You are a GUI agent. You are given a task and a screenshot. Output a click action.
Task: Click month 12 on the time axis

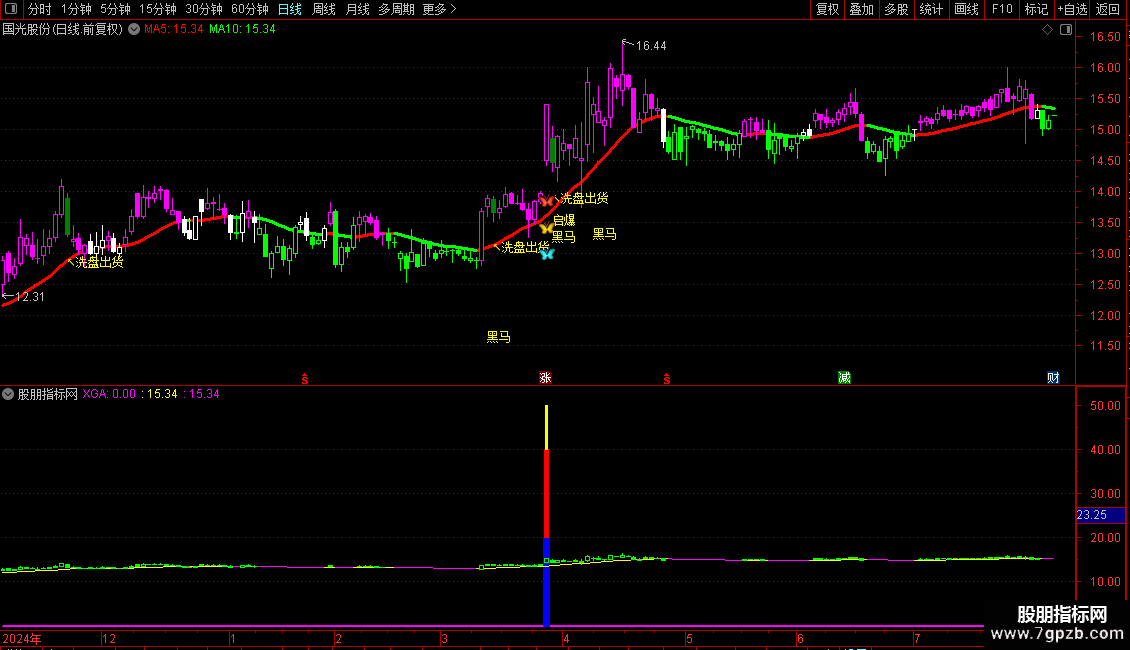click(109, 639)
